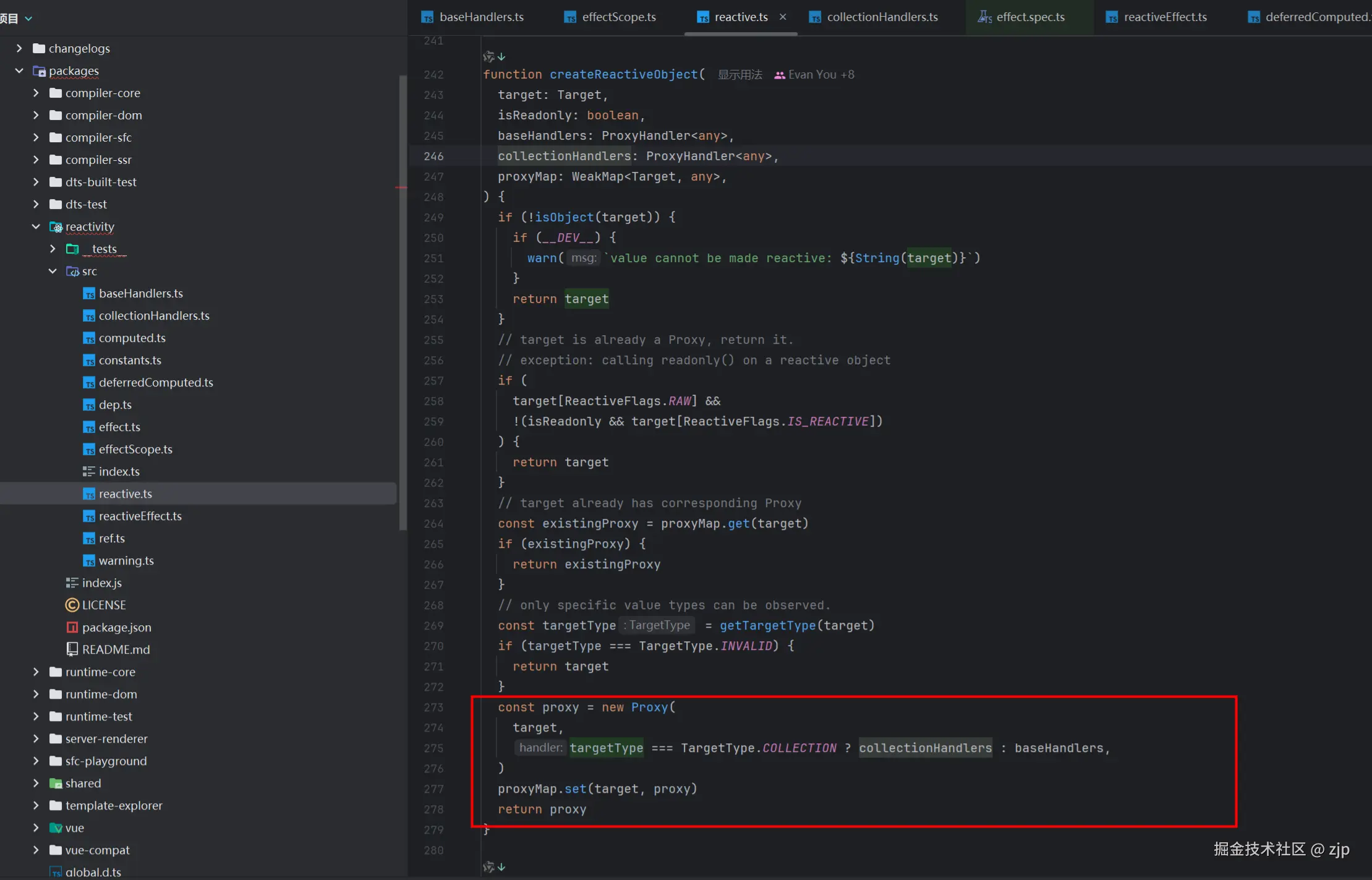Switch to the collectionHandlers.ts tab
Screen dimensions: 1372x880
pos(882,17)
